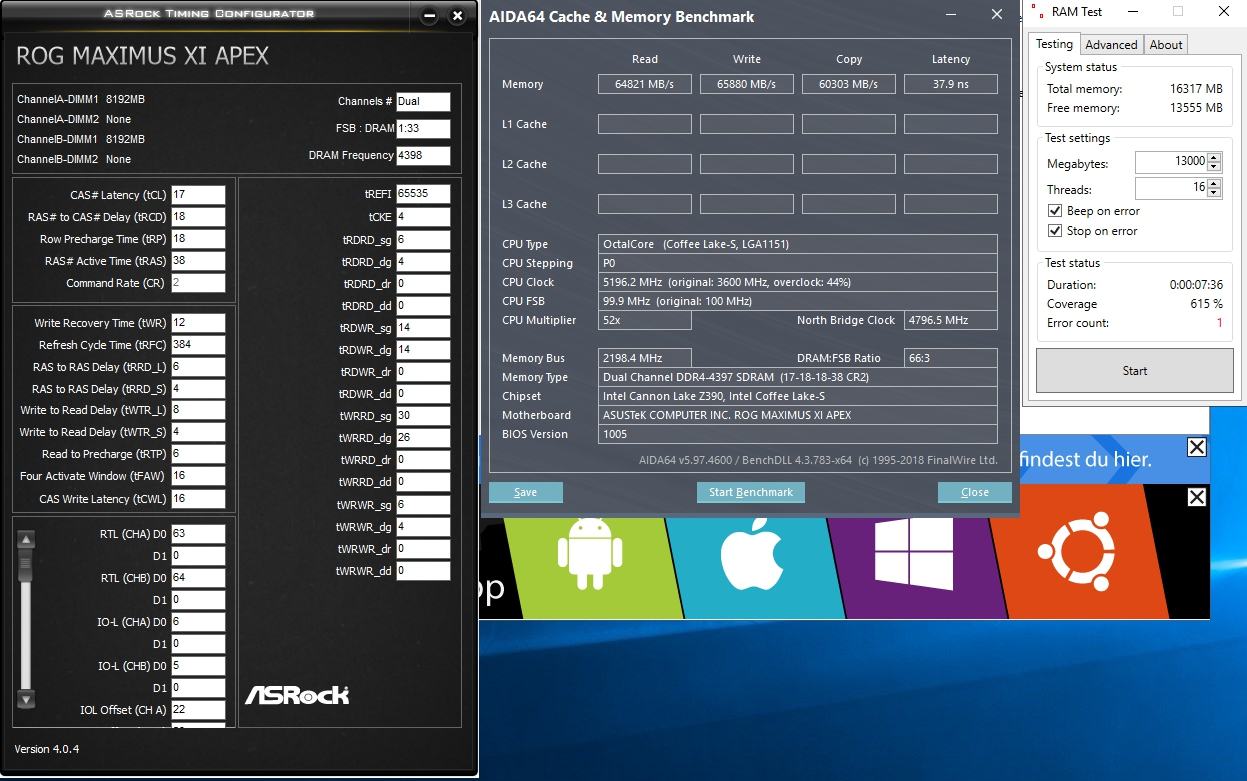The width and height of the screenshot is (1247, 781).
Task: Click the RAS# Active Time (tRAS) field
Action: (198, 261)
